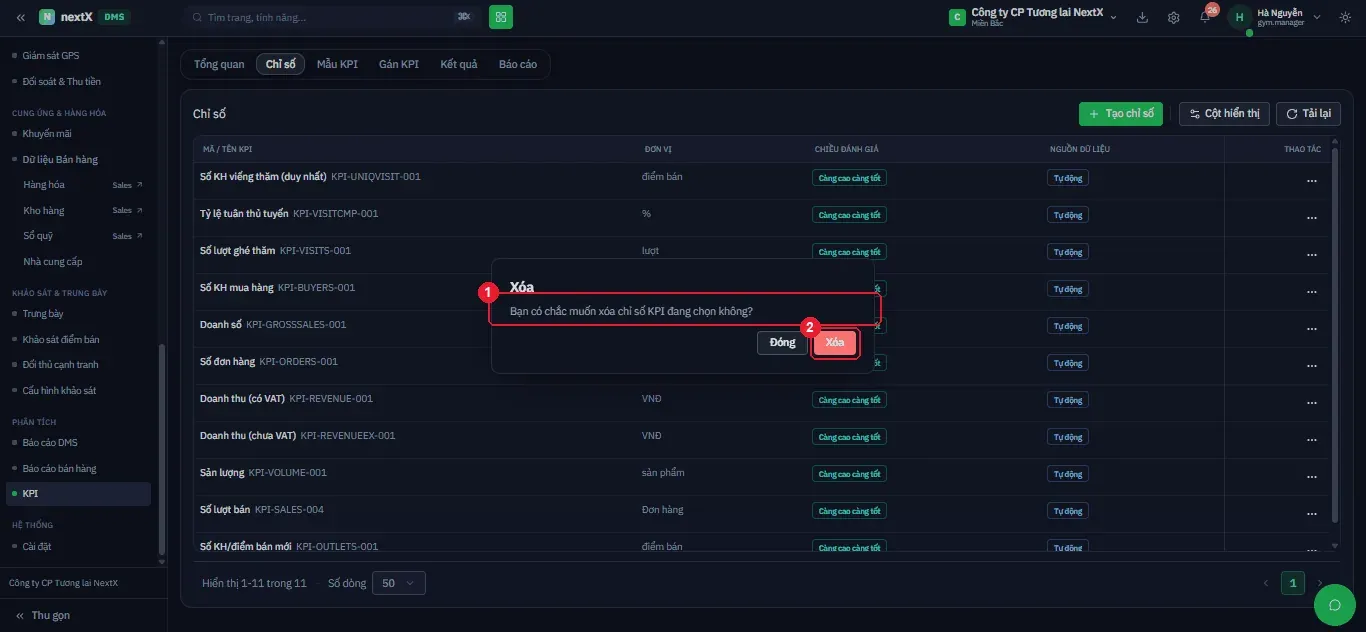The image size is (1366, 632).
Task: Open the Cột hiển thị column chooser
Action: pyautogui.click(x=1224, y=114)
